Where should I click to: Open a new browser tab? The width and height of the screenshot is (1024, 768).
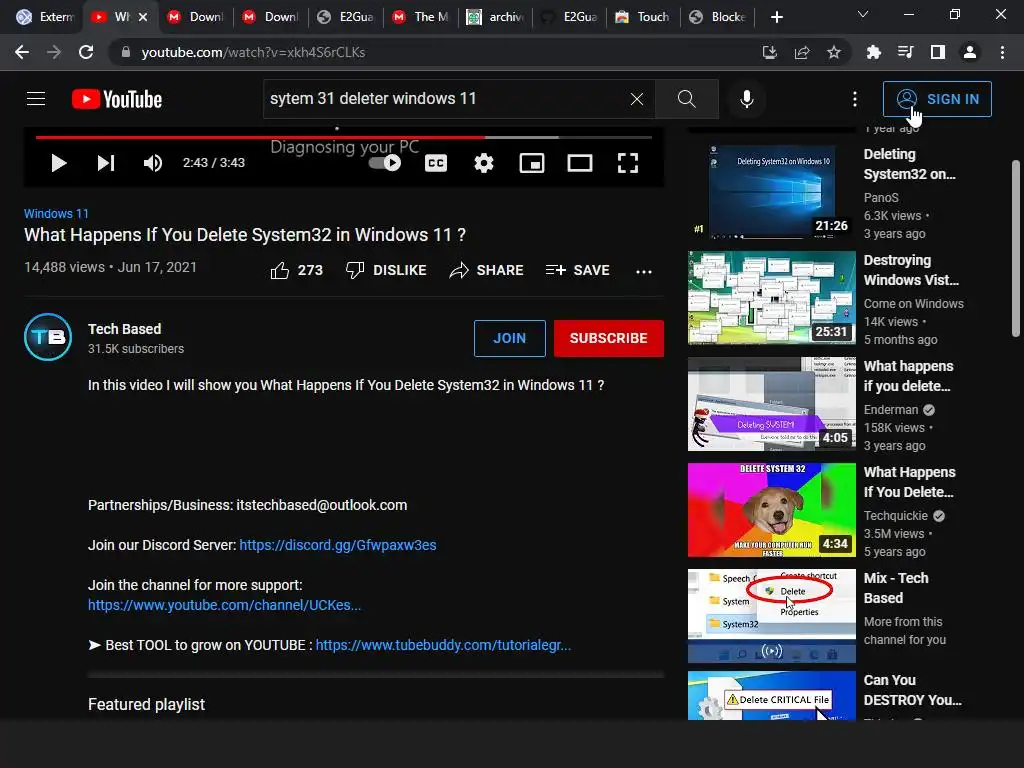click(776, 17)
